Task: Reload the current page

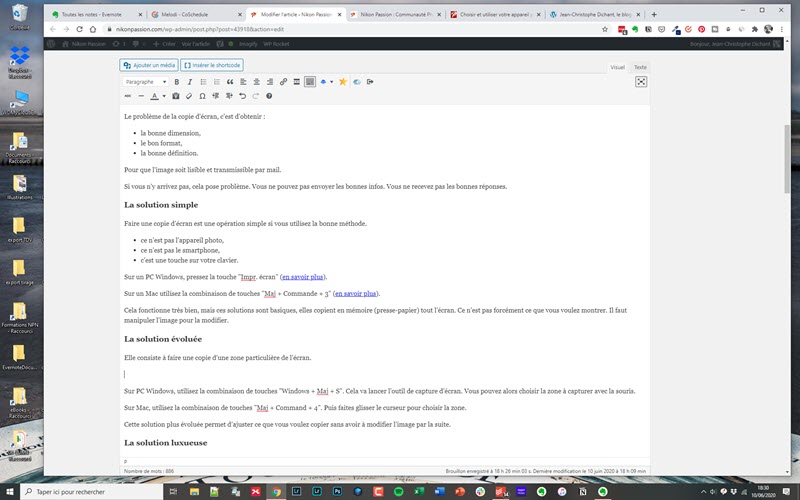Action: [80, 29]
